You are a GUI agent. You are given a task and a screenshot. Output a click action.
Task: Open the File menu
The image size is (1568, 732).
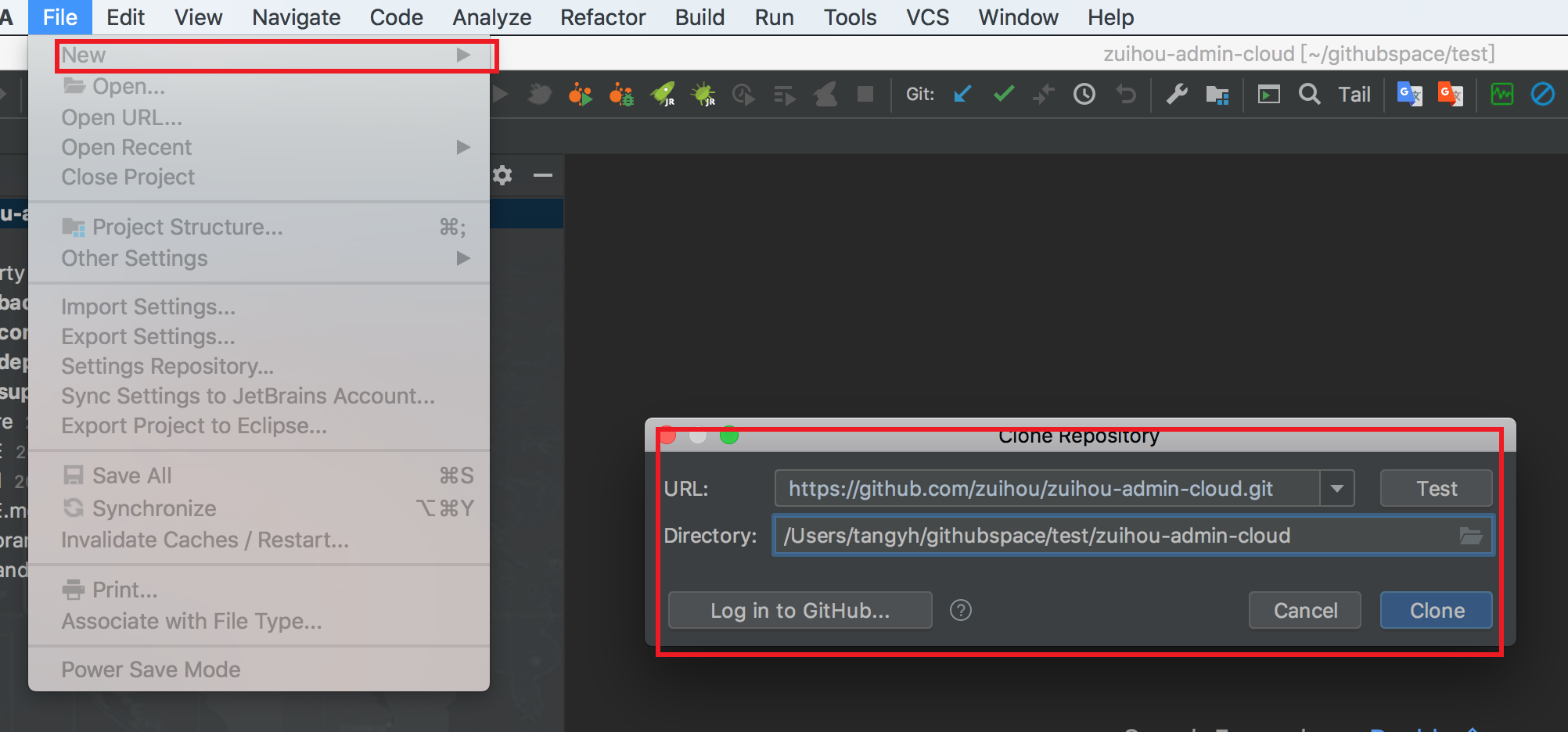point(60,17)
